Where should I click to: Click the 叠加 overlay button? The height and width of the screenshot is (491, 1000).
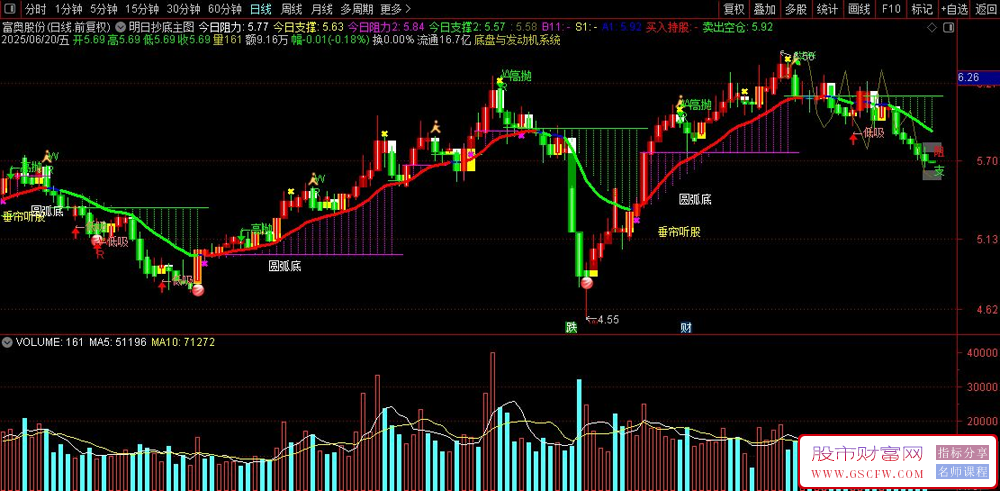coord(765,9)
